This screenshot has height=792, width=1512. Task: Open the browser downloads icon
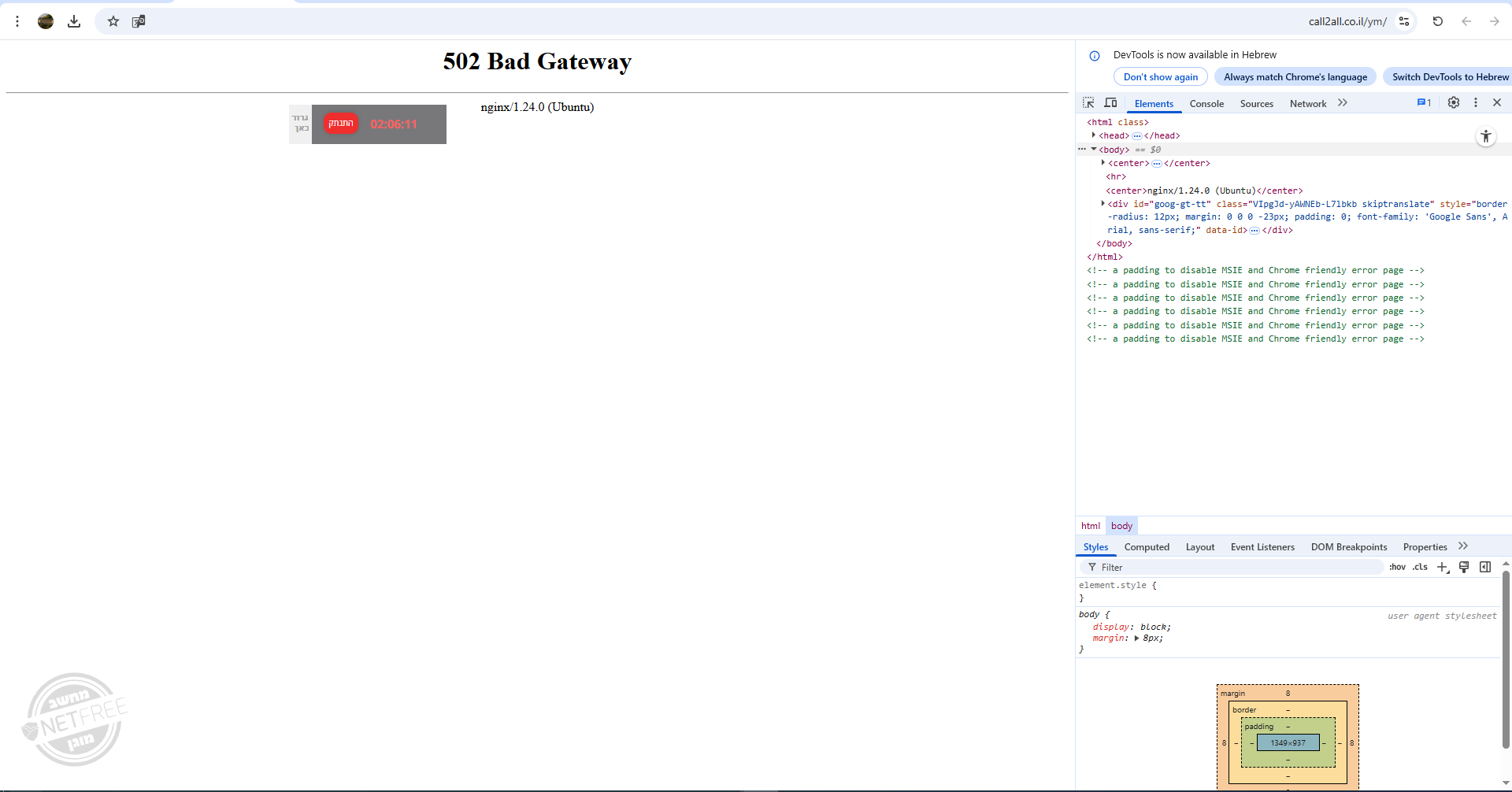tap(74, 21)
